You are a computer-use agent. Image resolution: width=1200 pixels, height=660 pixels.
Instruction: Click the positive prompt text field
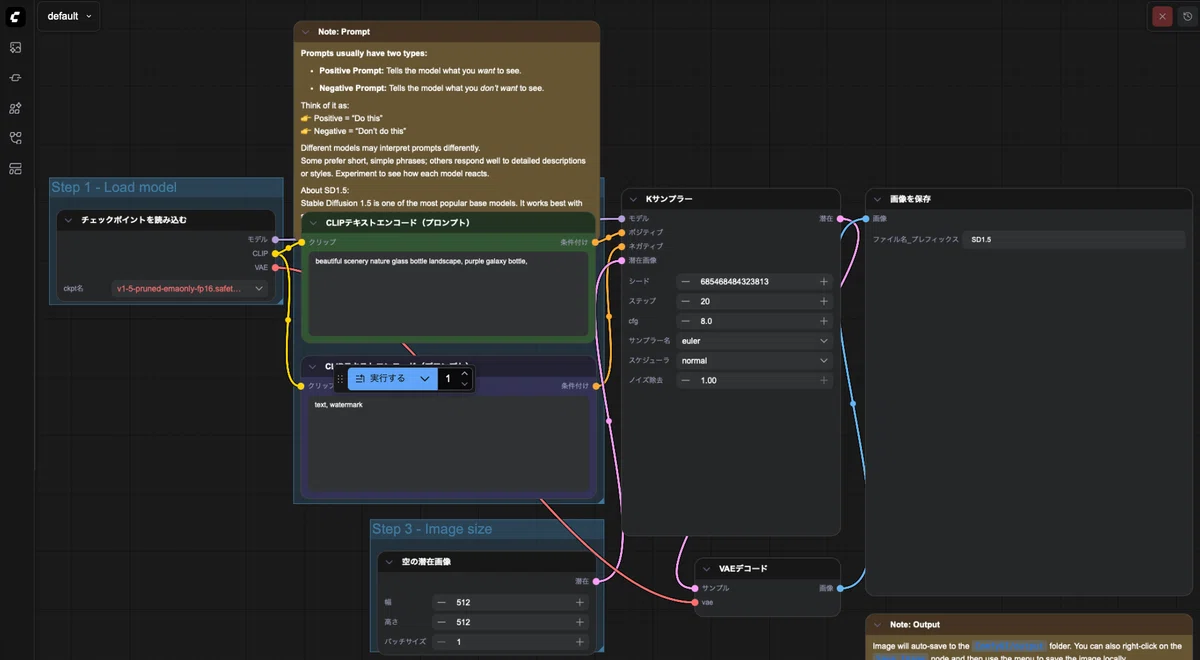point(447,293)
